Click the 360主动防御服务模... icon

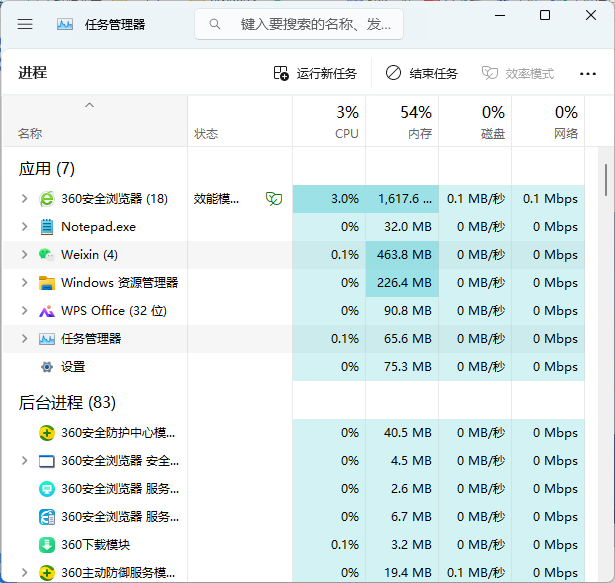pyautogui.click(x=47, y=573)
